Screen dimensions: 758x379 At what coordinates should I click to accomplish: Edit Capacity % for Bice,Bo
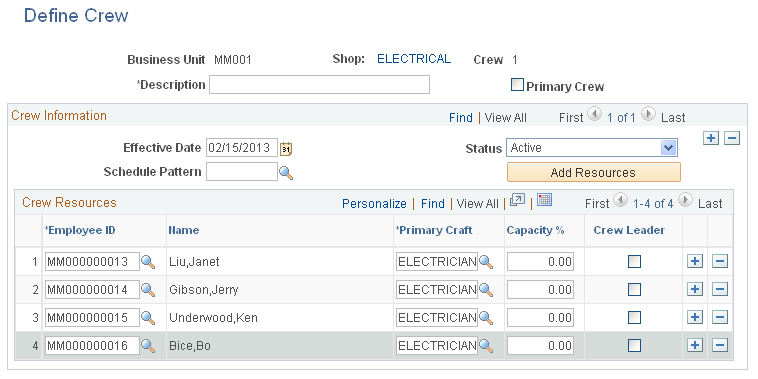pos(540,346)
